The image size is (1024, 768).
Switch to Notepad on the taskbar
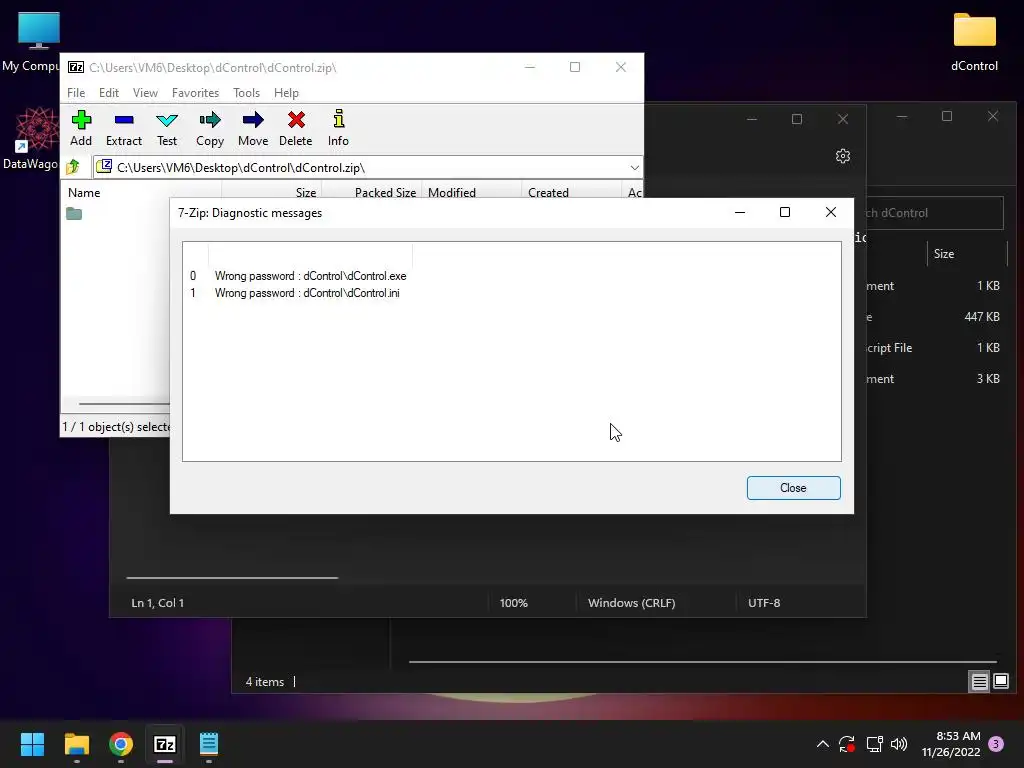tap(209, 744)
